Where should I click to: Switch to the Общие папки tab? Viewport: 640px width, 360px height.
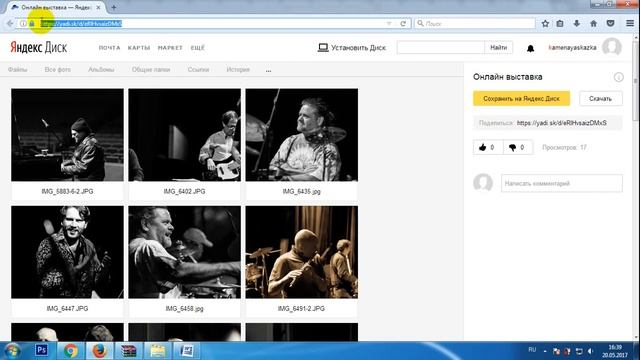[151, 70]
